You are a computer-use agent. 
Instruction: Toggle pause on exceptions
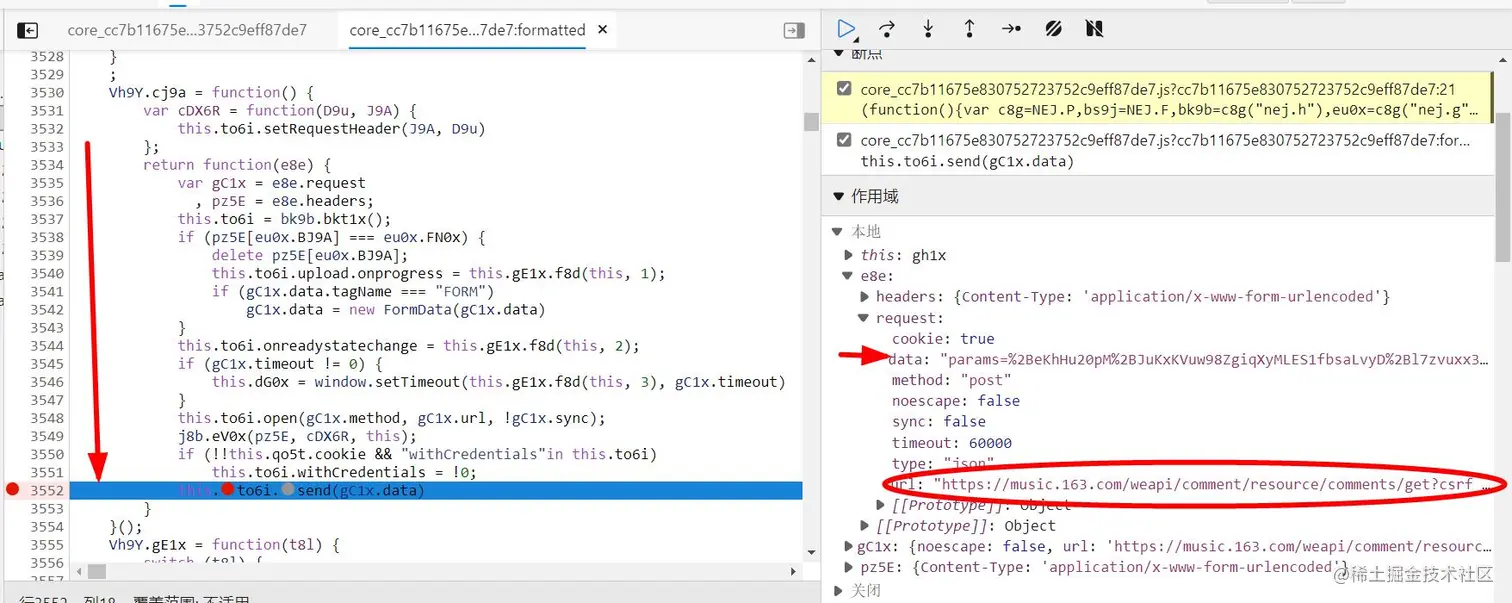pyautogui.click(x=1094, y=29)
